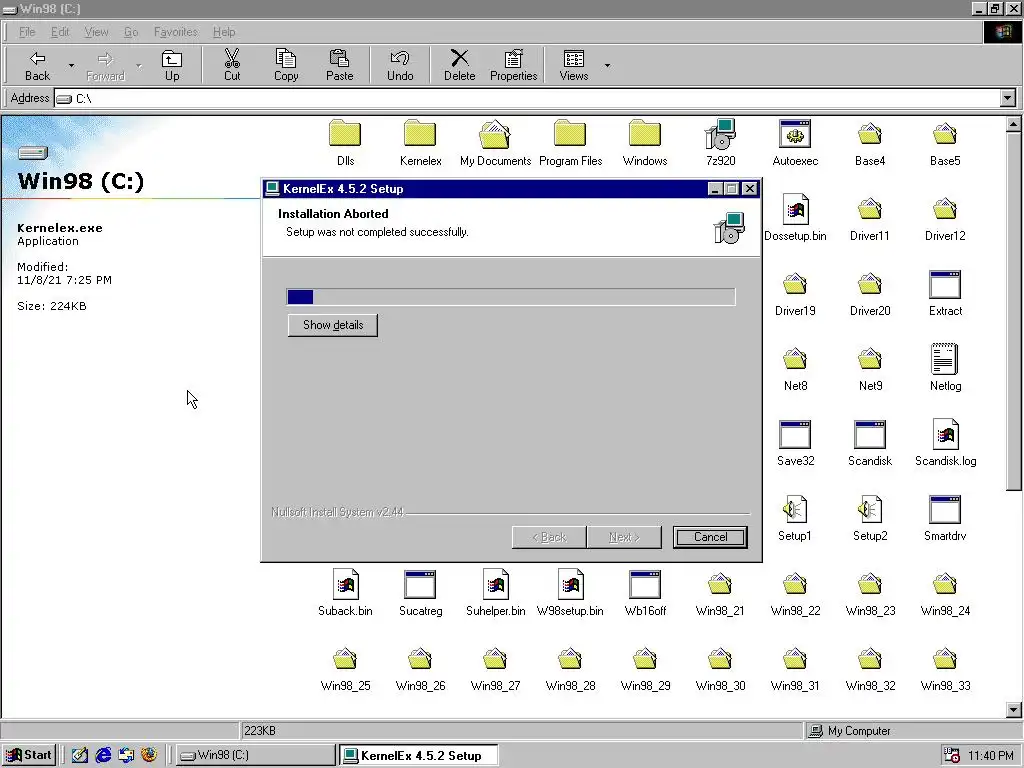Select the Windows folder

pyautogui.click(x=645, y=143)
